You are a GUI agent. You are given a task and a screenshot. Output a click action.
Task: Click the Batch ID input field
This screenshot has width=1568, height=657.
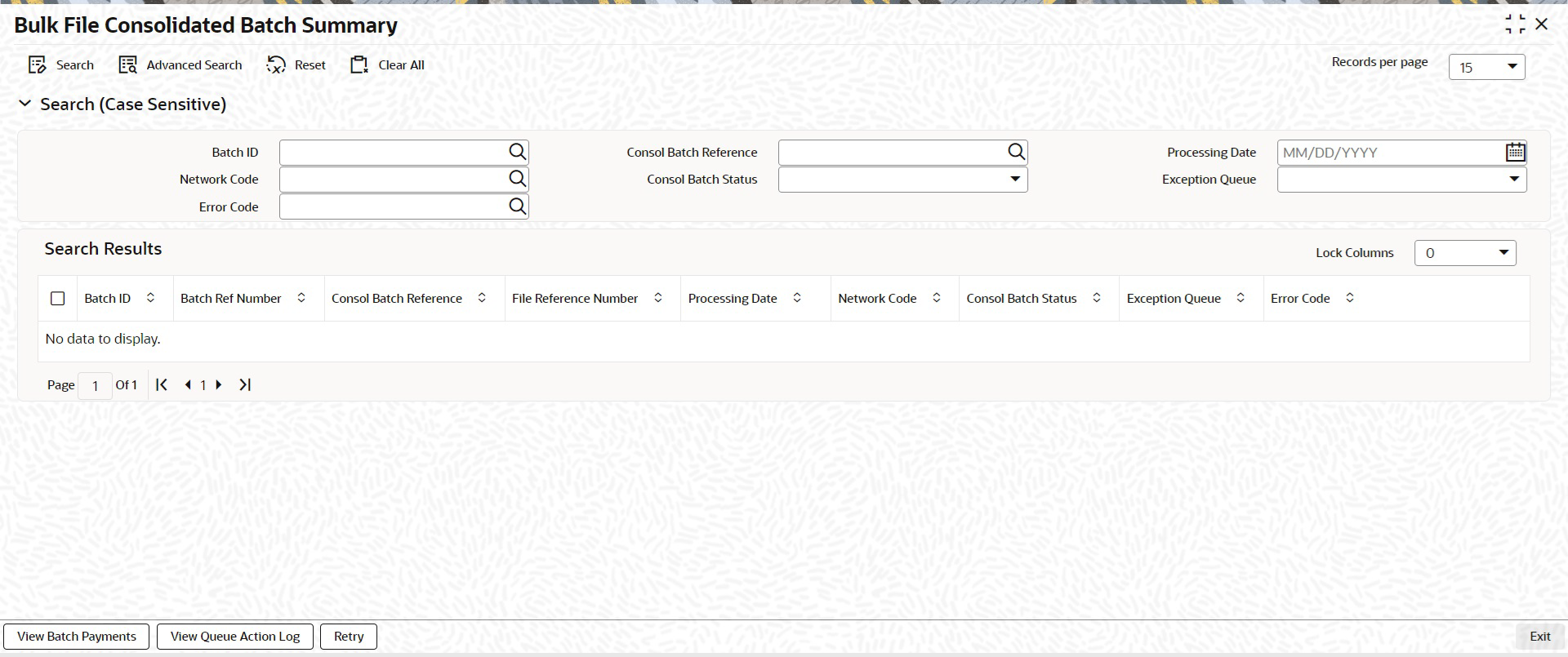[x=394, y=152]
